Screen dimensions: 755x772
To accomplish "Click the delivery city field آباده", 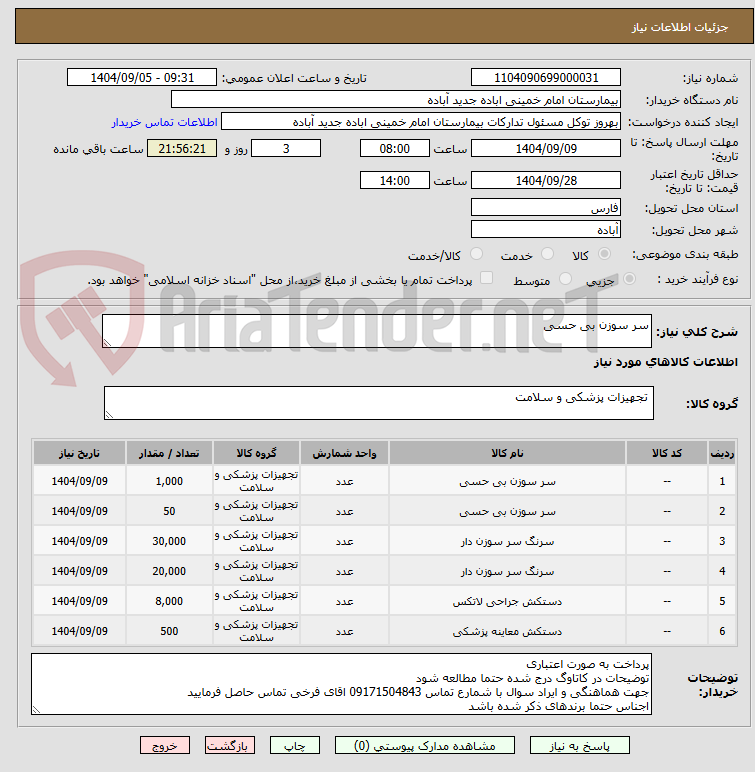I will [546, 229].
